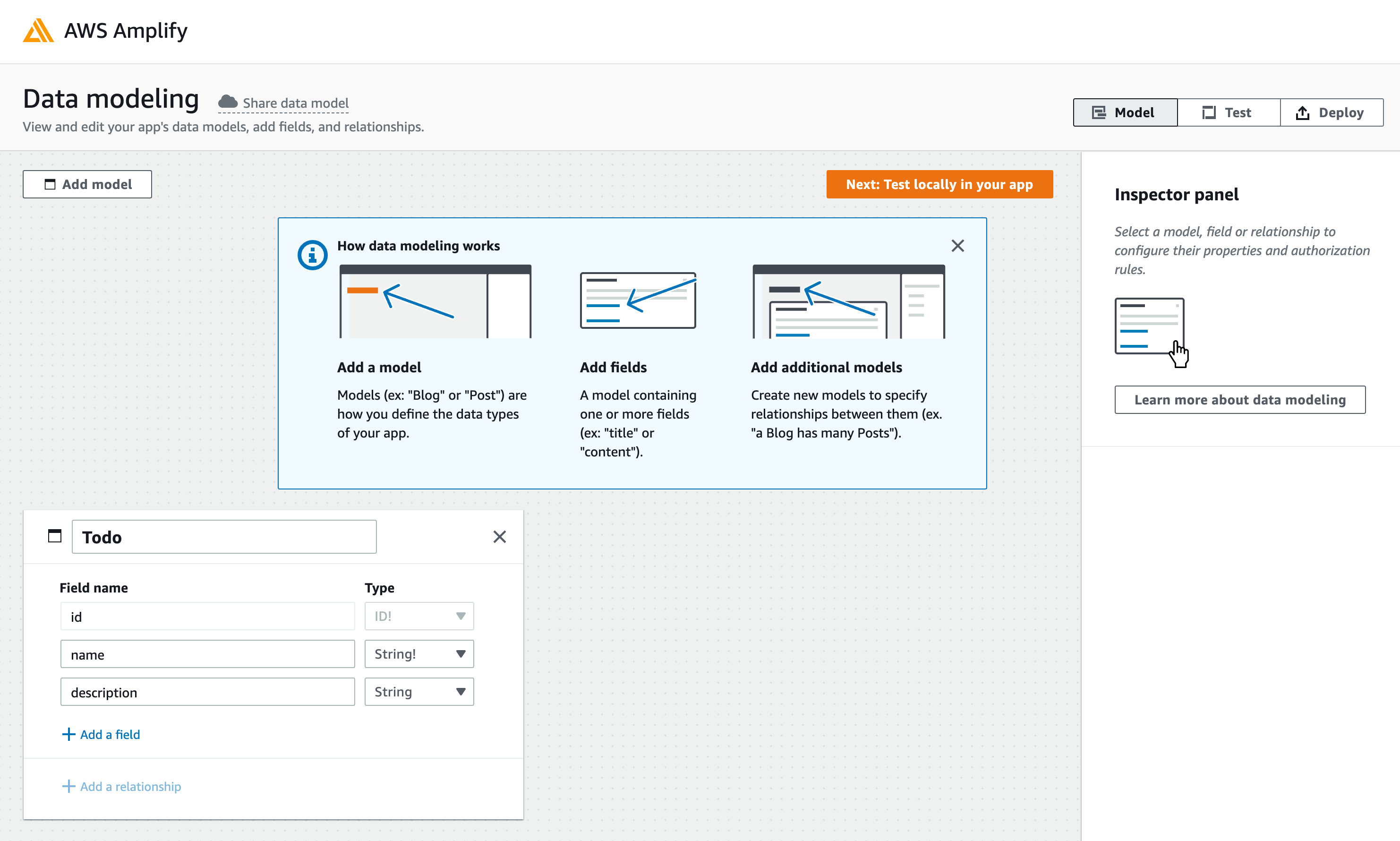Switch to the Model tab
Viewport: 1400px width, 841px height.
[x=1125, y=113]
